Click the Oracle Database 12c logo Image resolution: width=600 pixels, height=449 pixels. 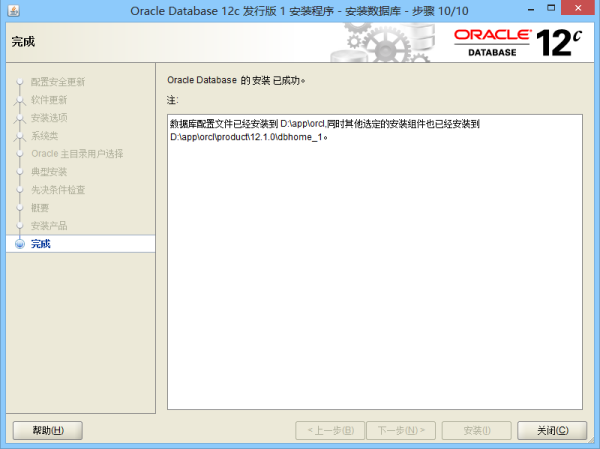pos(518,42)
